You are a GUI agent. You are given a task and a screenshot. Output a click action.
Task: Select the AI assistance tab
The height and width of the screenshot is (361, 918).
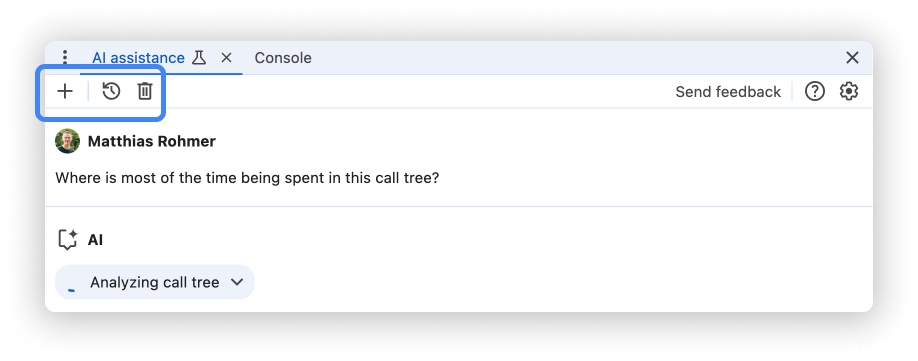coord(138,58)
